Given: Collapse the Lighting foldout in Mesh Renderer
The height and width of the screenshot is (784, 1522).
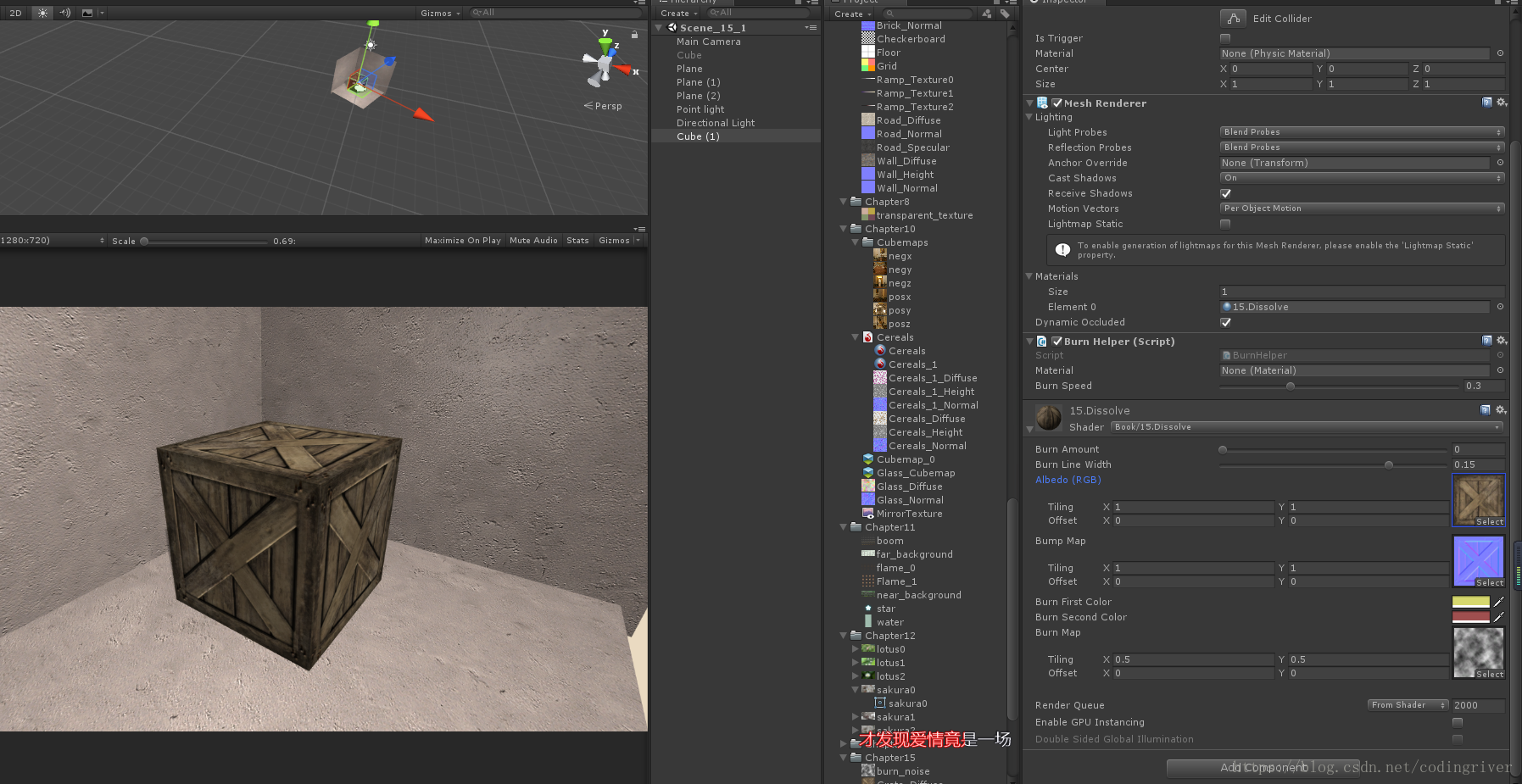Looking at the screenshot, I should pos(1029,117).
